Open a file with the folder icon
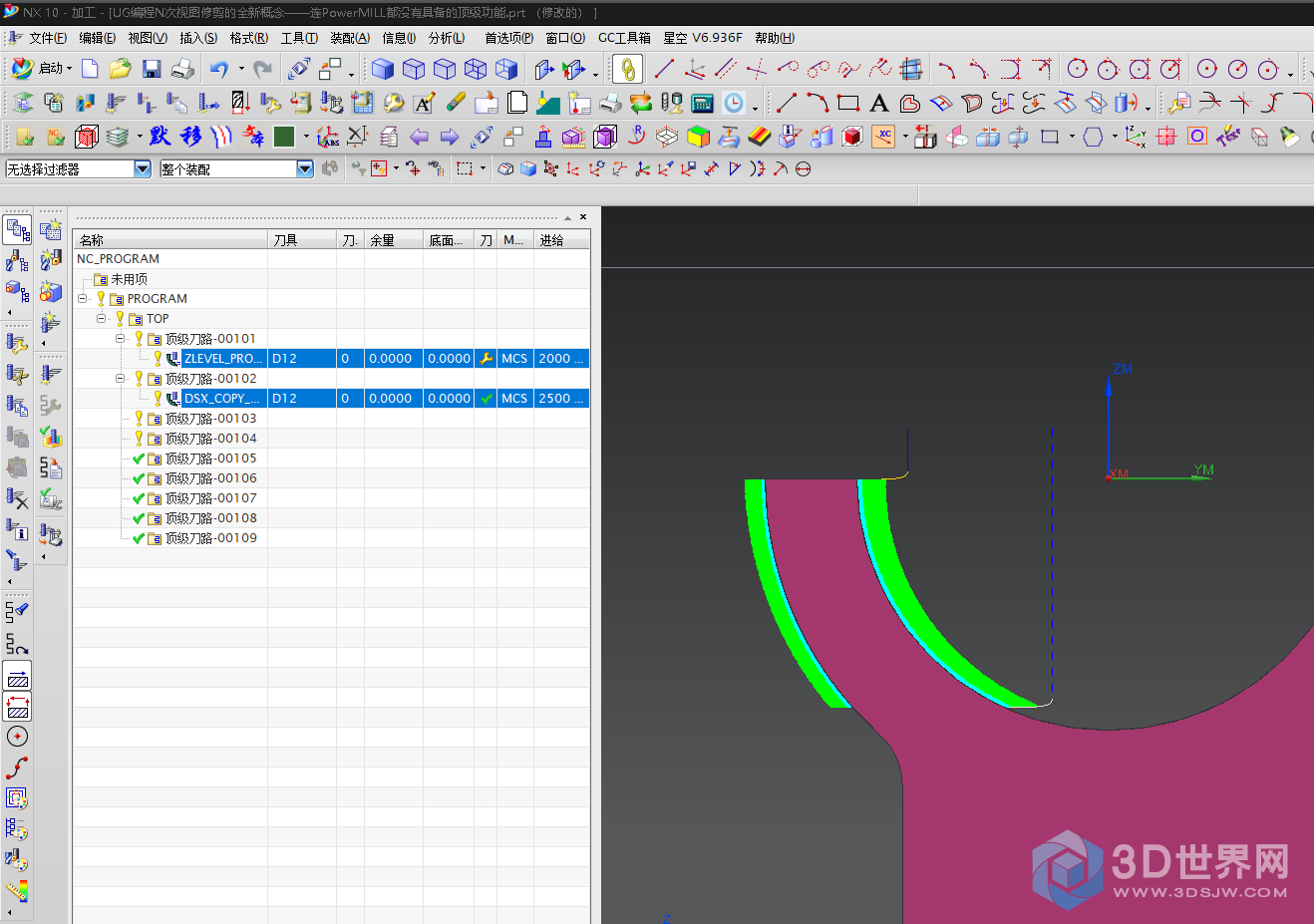The width and height of the screenshot is (1314, 924). 121,69
